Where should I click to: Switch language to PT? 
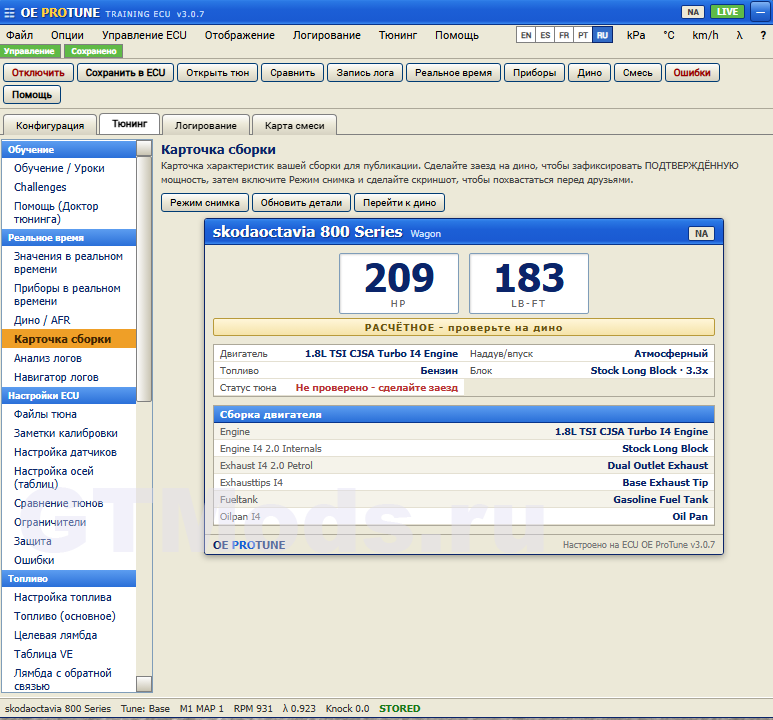(x=583, y=35)
